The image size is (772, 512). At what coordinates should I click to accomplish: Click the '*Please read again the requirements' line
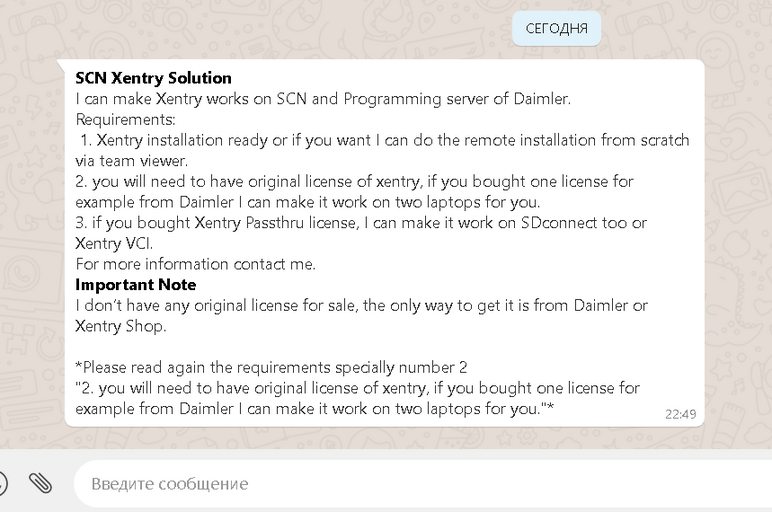point(271,367)
